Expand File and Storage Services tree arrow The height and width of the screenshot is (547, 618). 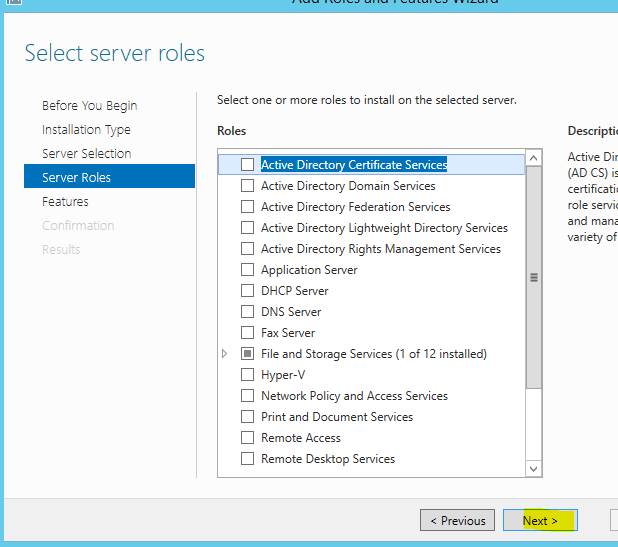point(224,354)
